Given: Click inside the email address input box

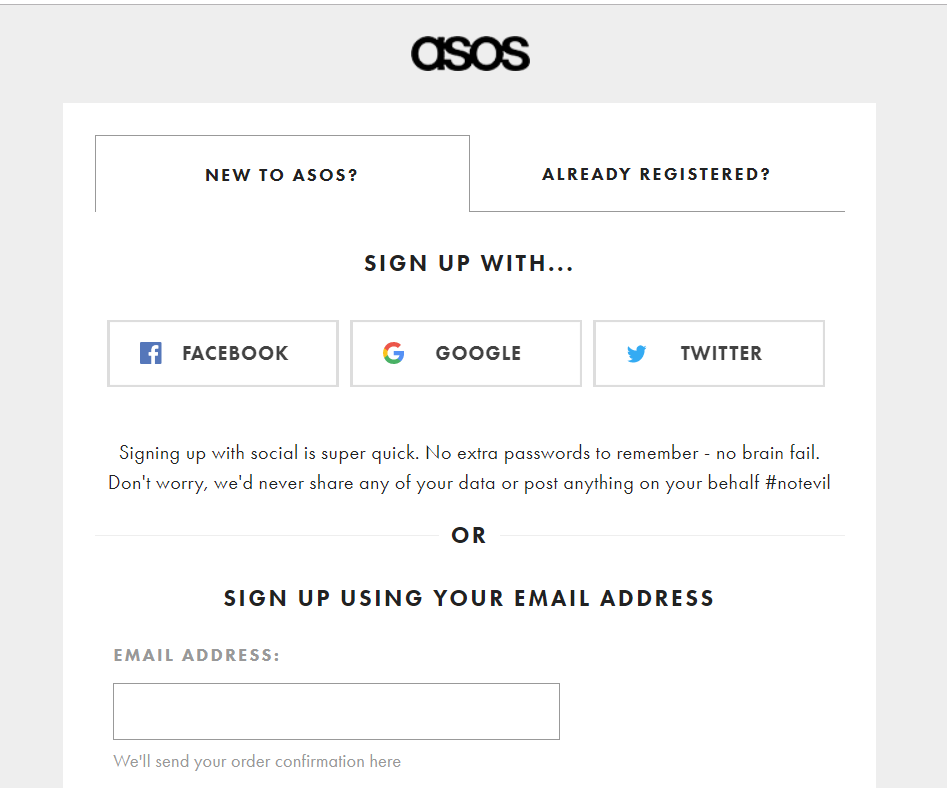Looking at the screenshot, I should 335,711.
